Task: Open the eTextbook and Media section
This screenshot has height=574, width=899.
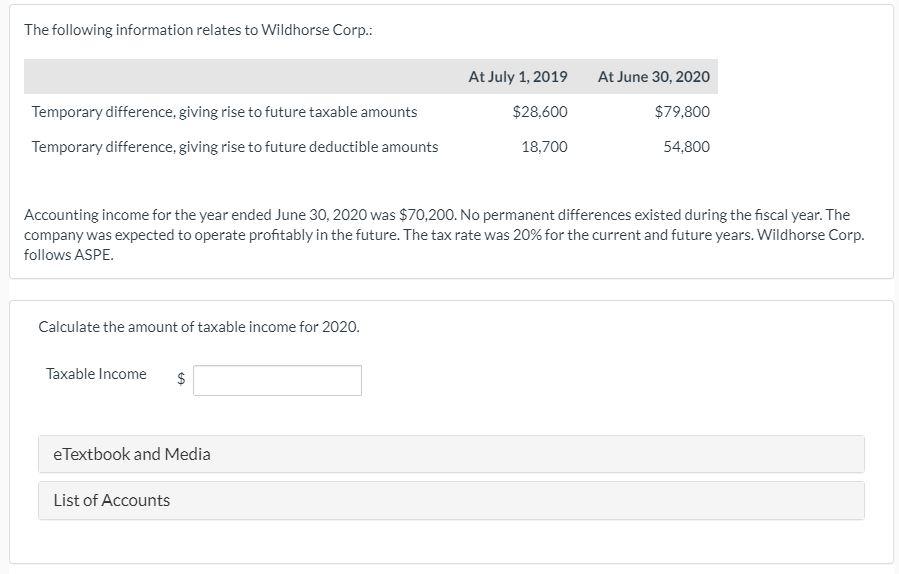Action: coord(451,454)
